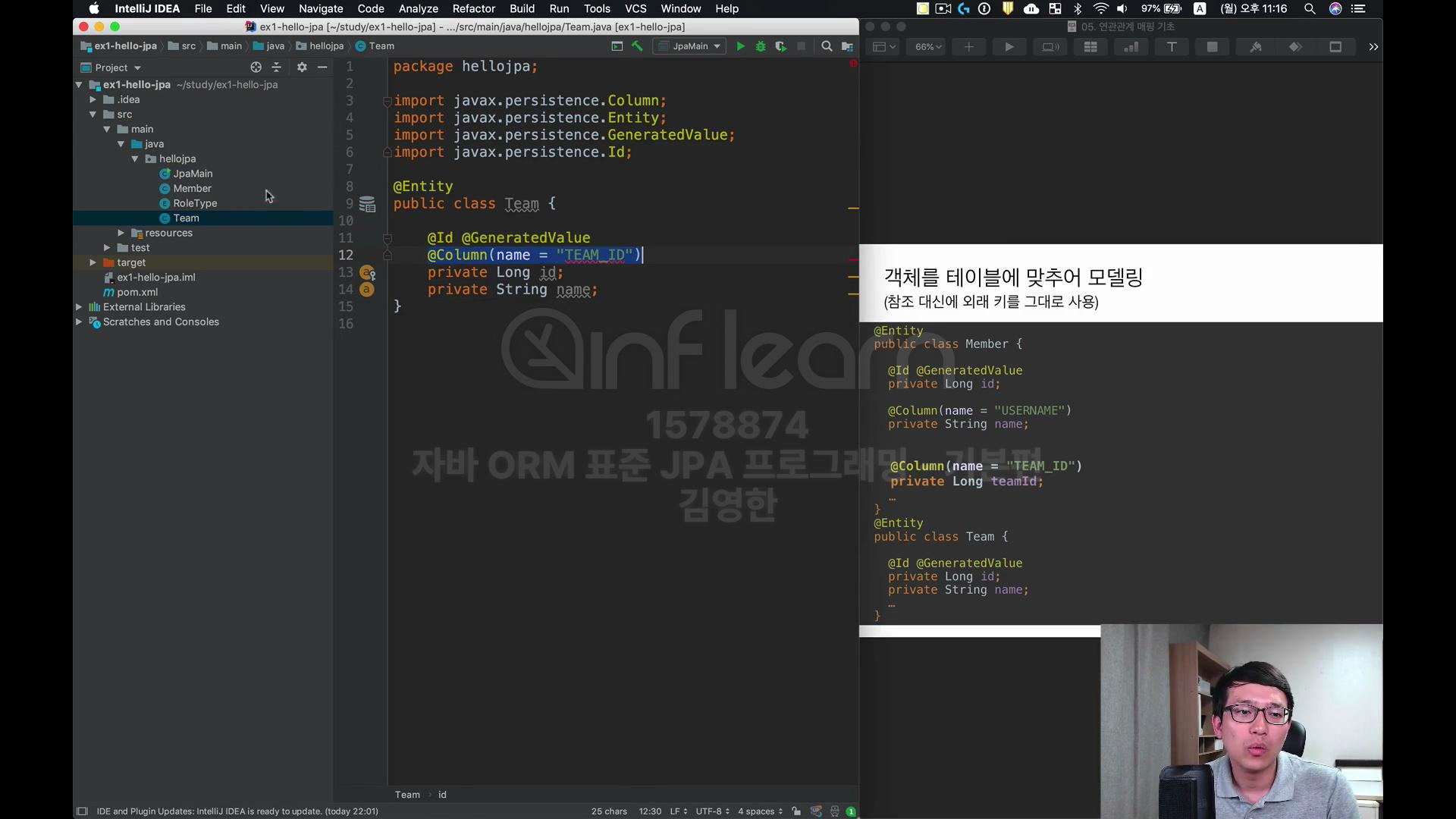
Task: Hide the Project panel with minus icon
Action: (x=322, y=67)
